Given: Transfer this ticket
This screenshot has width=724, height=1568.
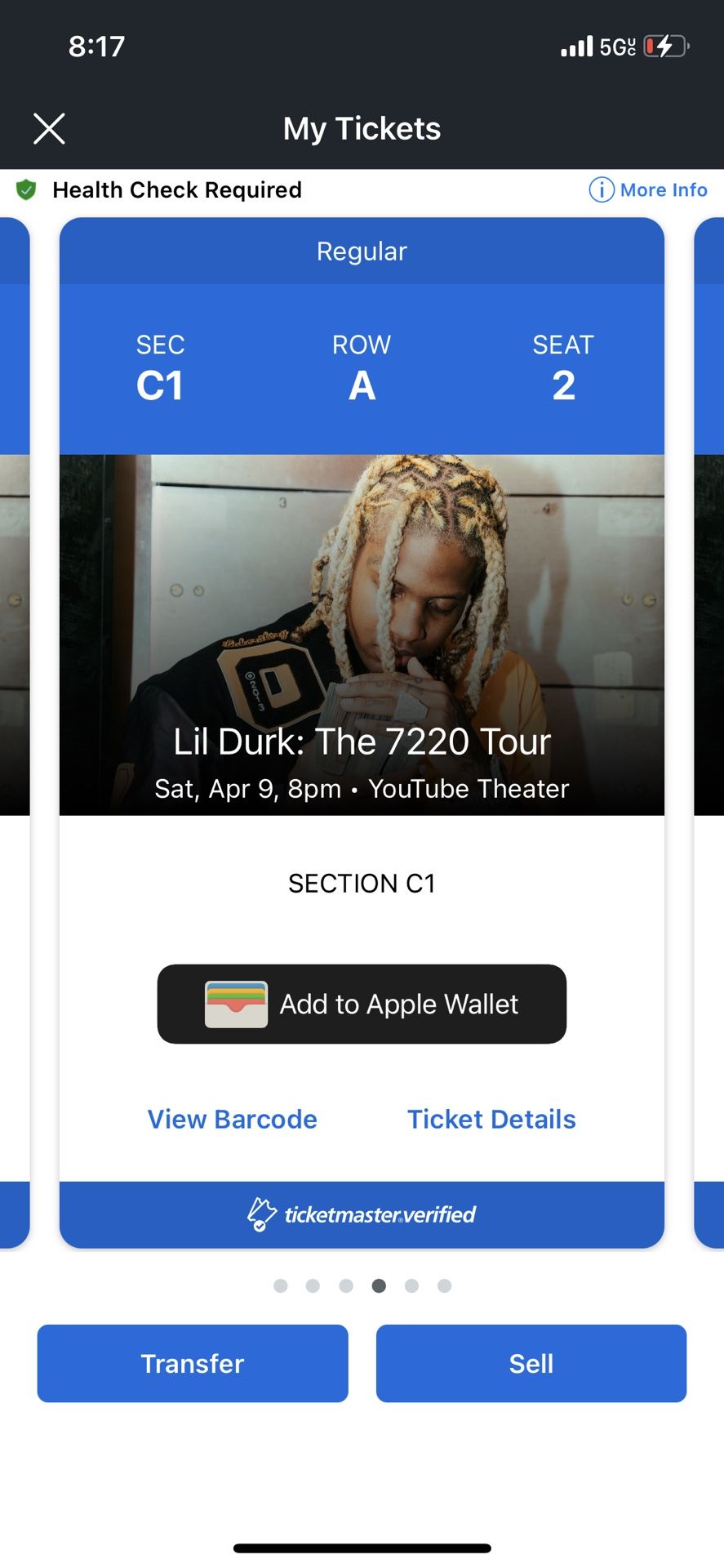Looking at the screenshot, I should coord(193,1363).
